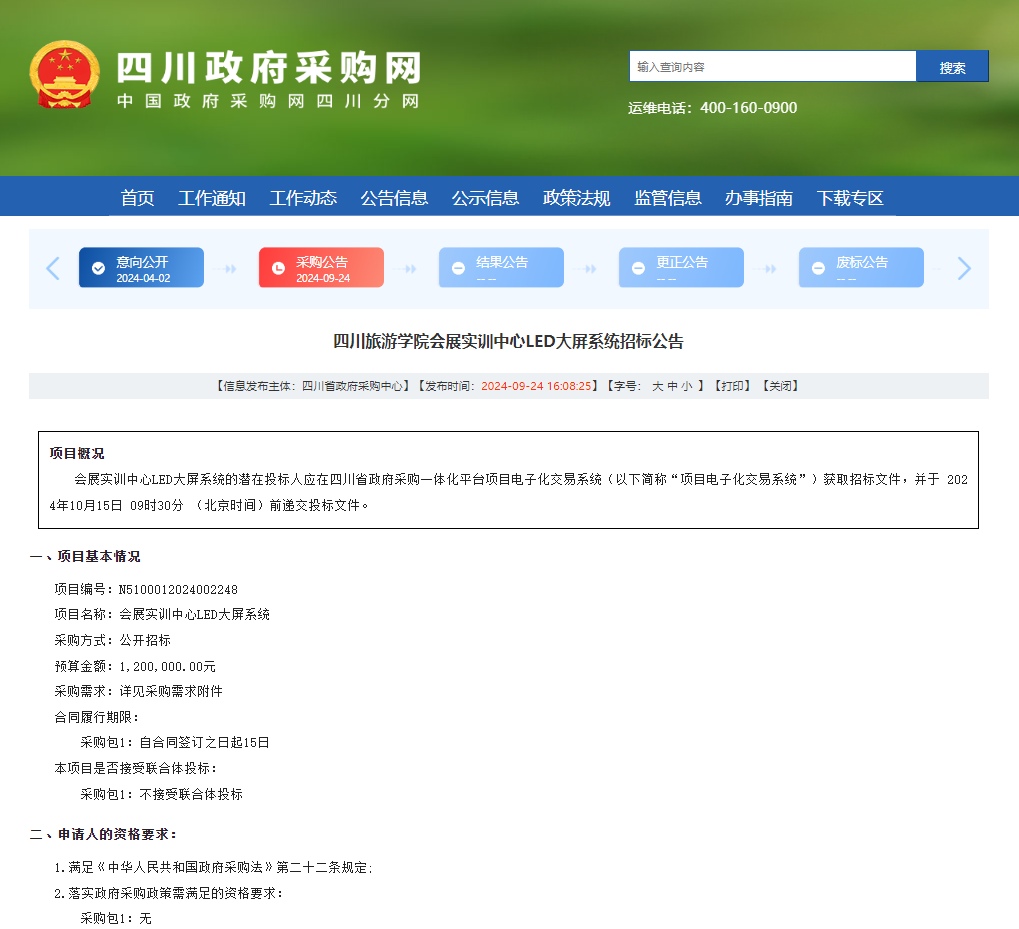
Task: Click the next arrow in timeline carousel
Action: point(964,268)
